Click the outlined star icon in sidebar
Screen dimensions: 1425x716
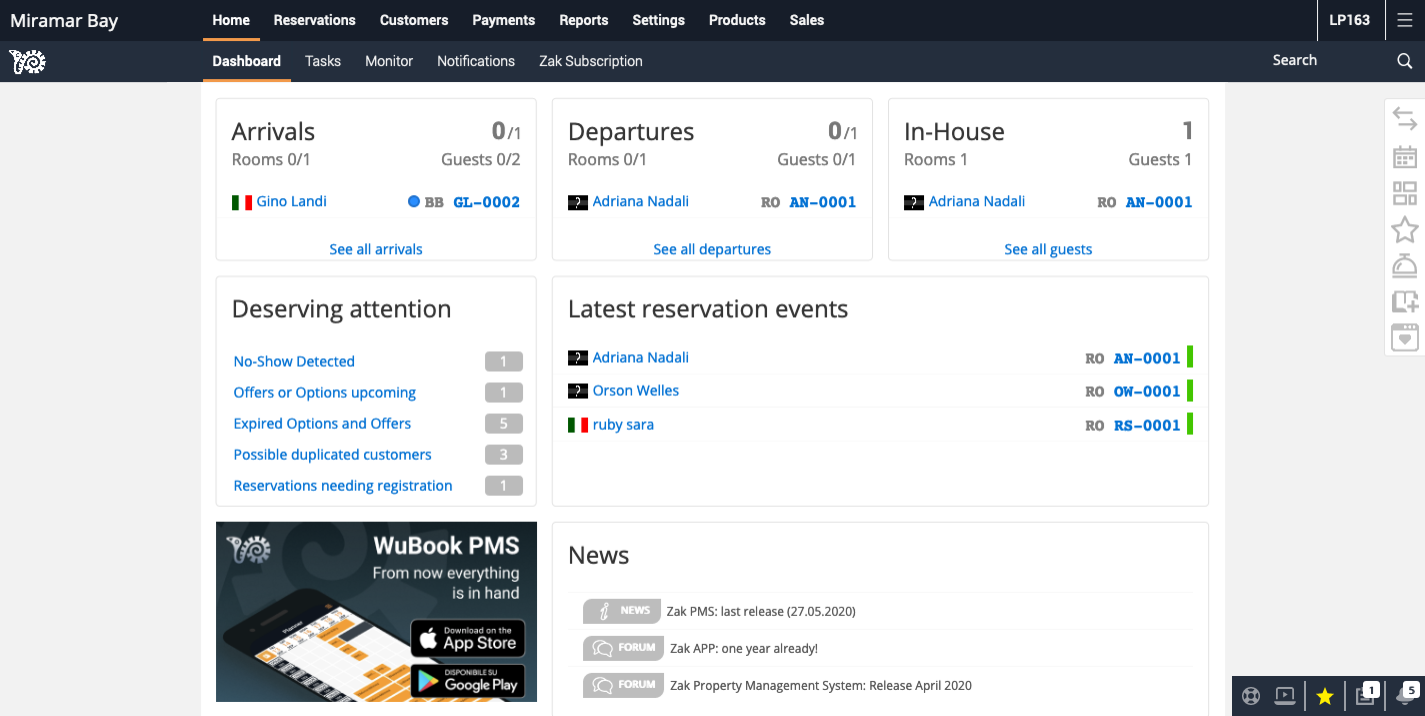1405,230
